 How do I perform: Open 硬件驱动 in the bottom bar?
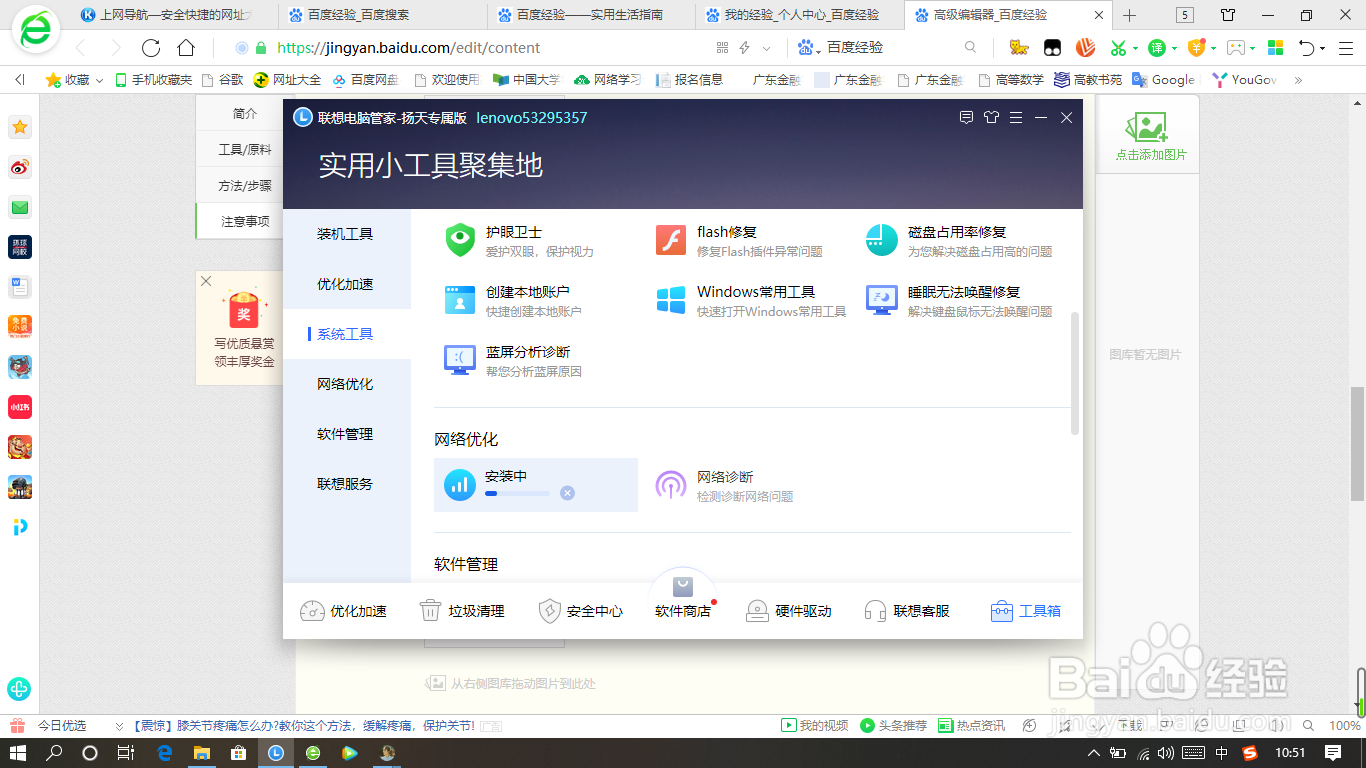pos(788,611)
